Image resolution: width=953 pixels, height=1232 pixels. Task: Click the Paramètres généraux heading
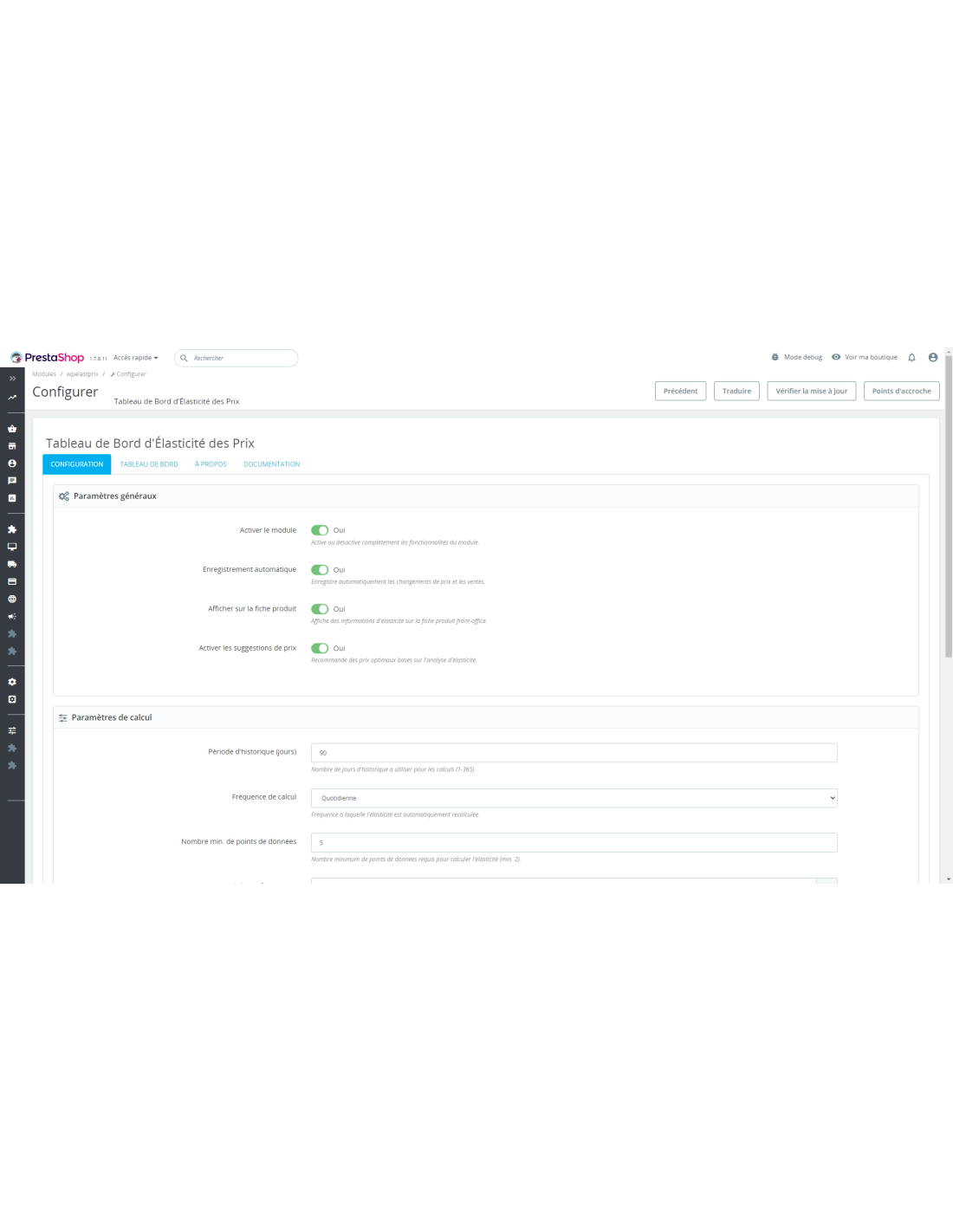115,496
